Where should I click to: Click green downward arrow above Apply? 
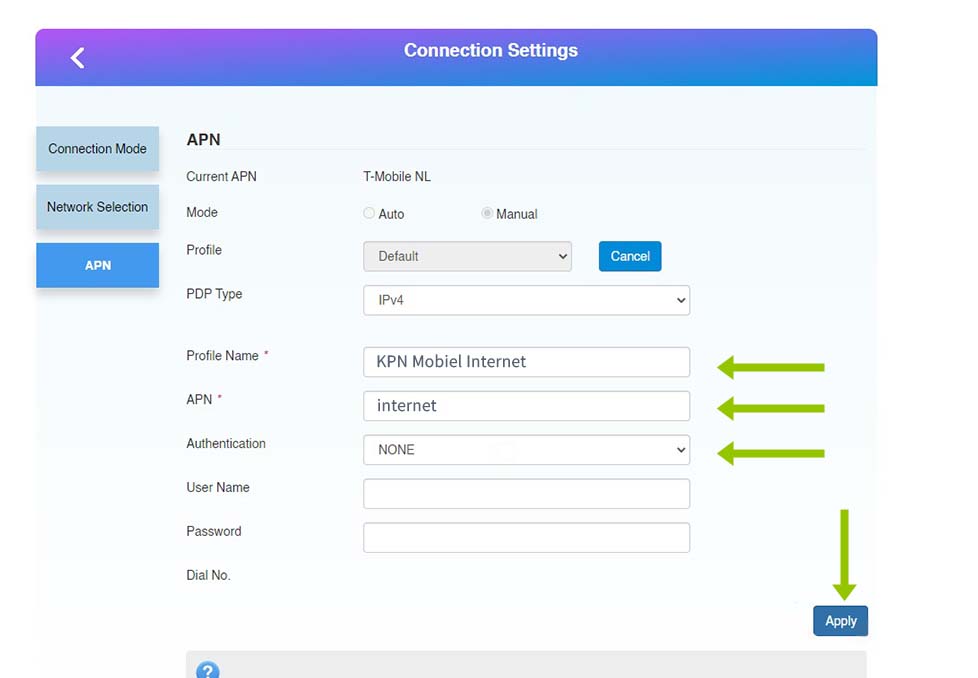coord(844,555)
